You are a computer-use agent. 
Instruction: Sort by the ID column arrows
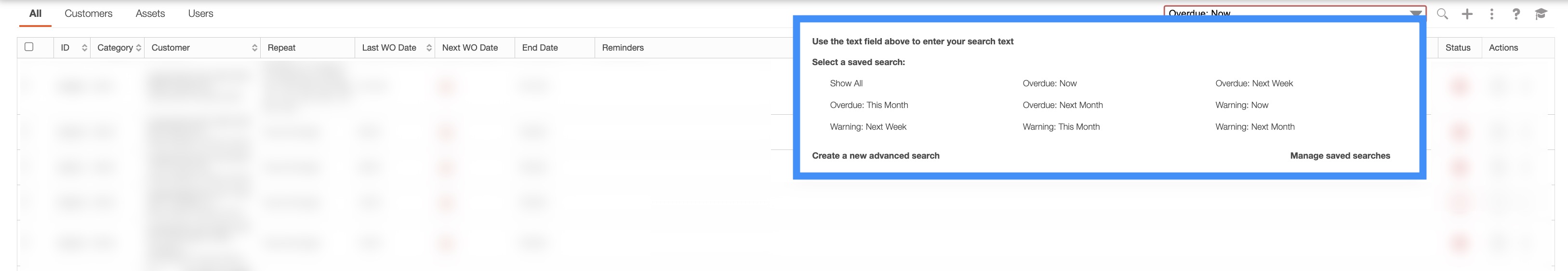85,48
